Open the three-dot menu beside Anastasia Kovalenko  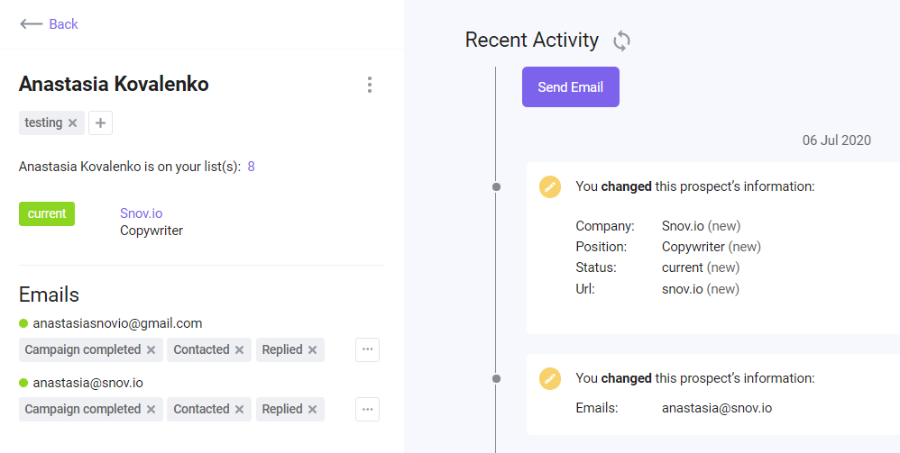click(370, 85)
